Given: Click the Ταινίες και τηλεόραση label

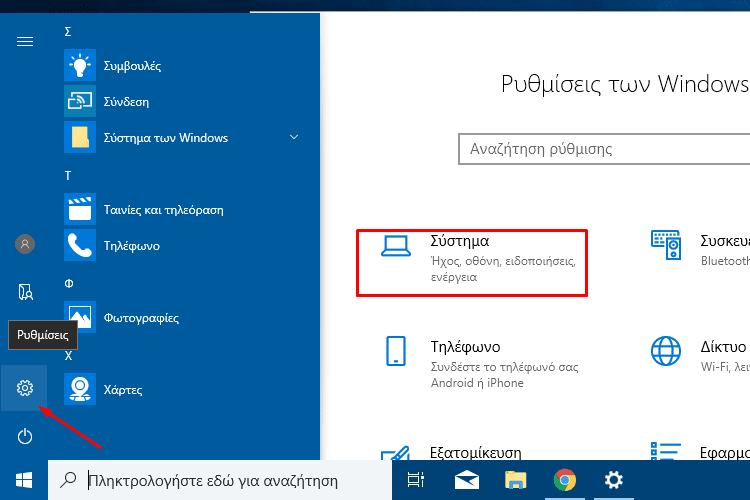Looking at the screenshot, I should coord(164,210).
